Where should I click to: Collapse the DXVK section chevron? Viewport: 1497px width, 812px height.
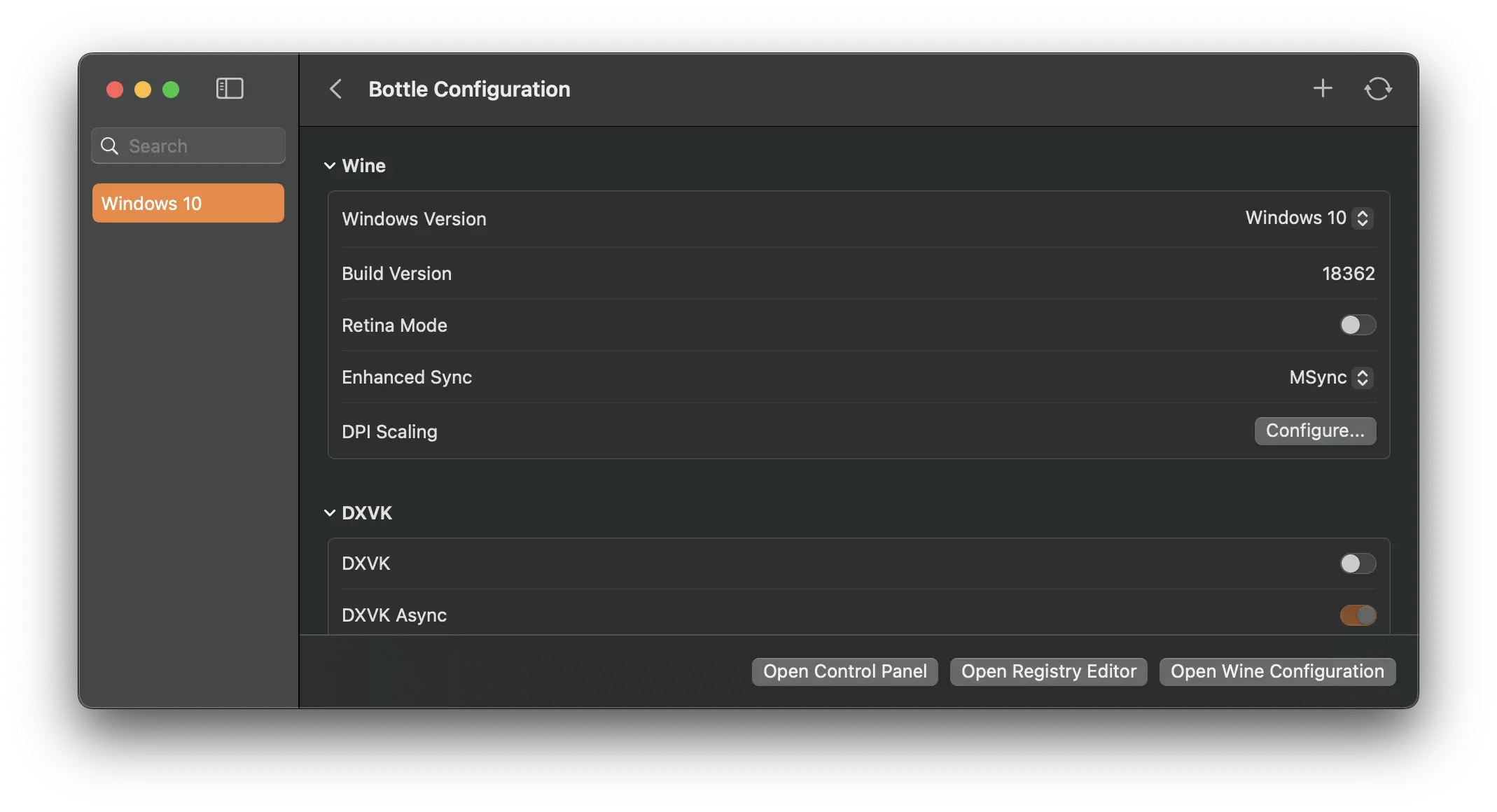330,513
